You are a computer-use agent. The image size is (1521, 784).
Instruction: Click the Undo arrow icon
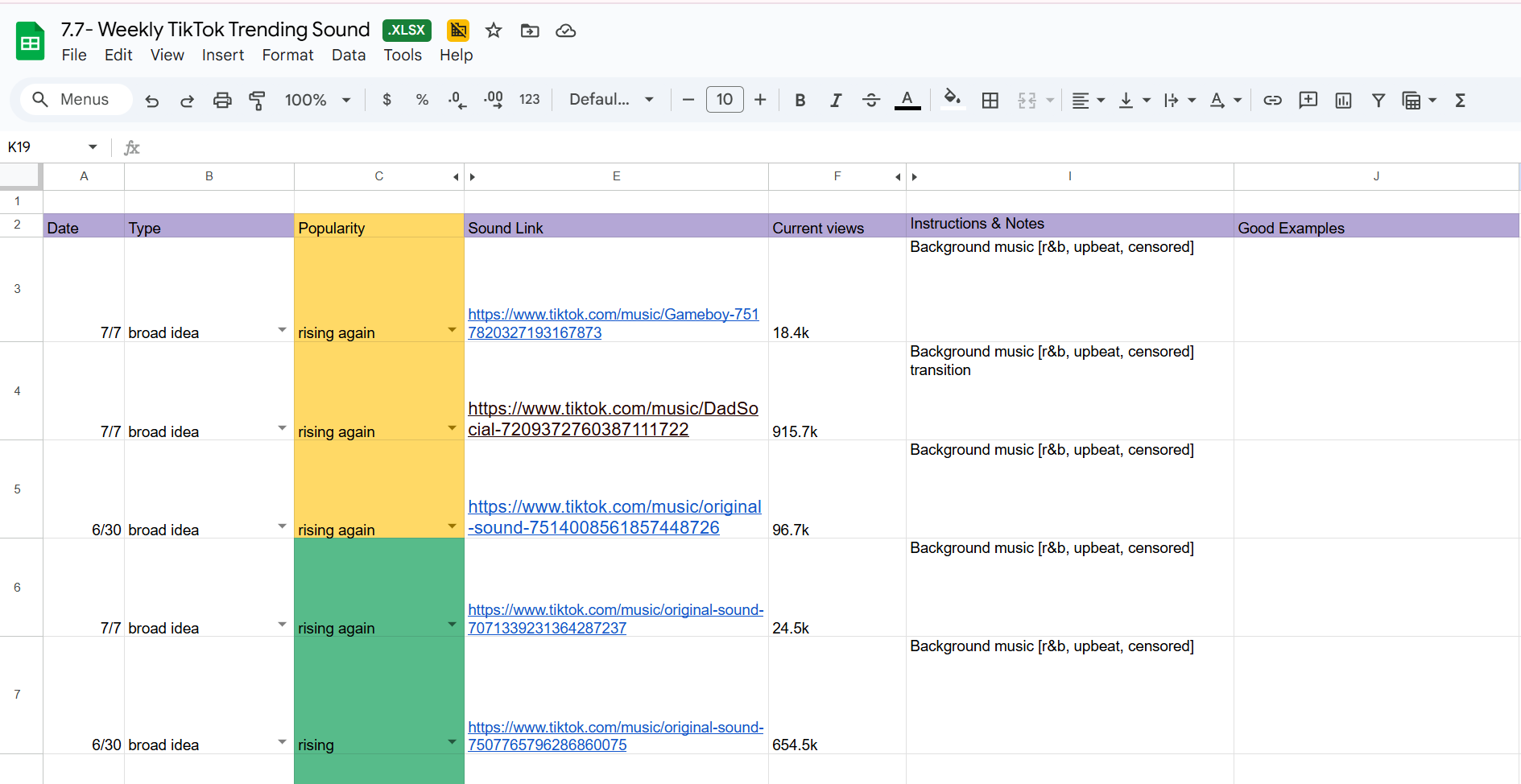151,101
